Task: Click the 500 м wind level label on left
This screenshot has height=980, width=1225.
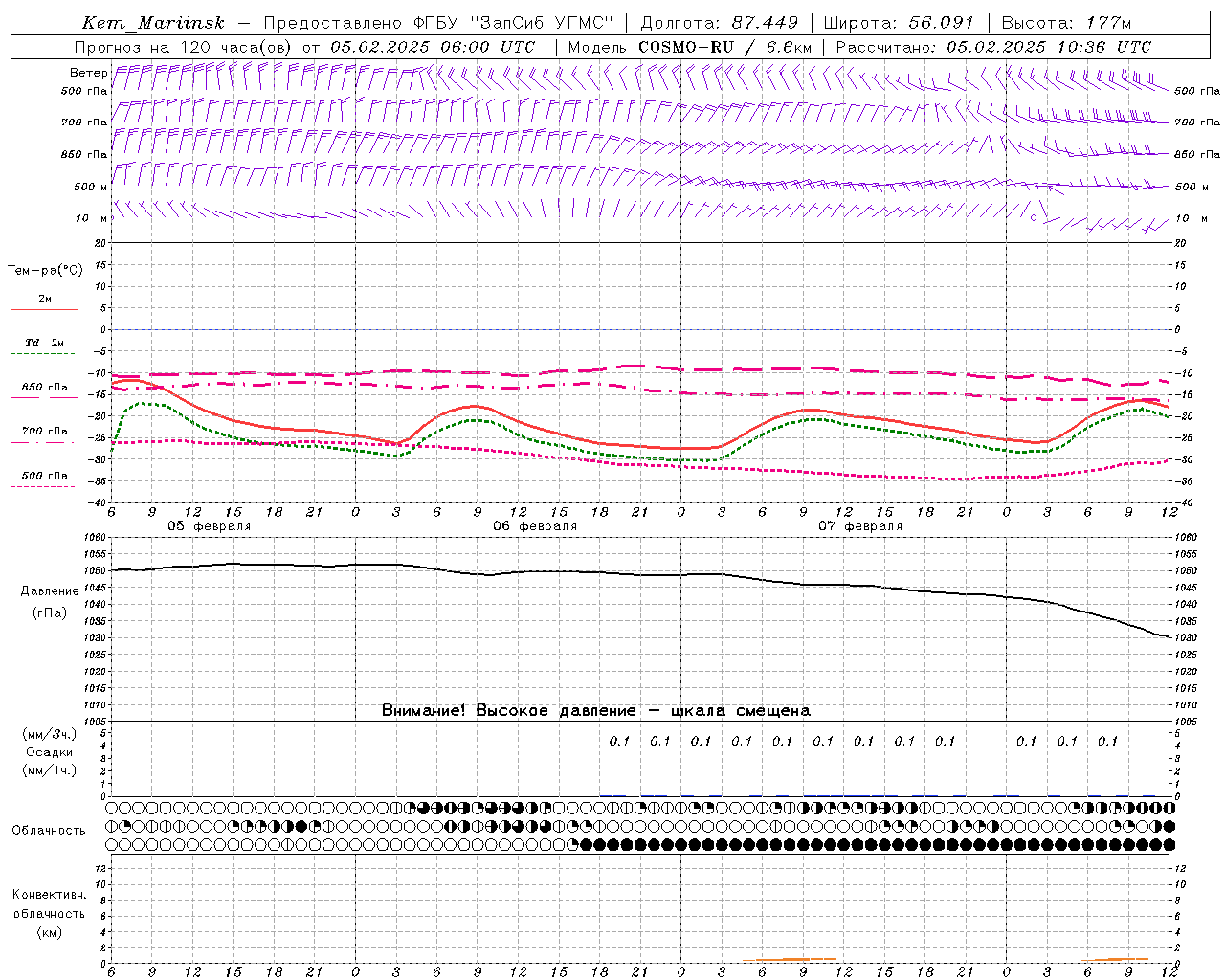Action: 91,187
